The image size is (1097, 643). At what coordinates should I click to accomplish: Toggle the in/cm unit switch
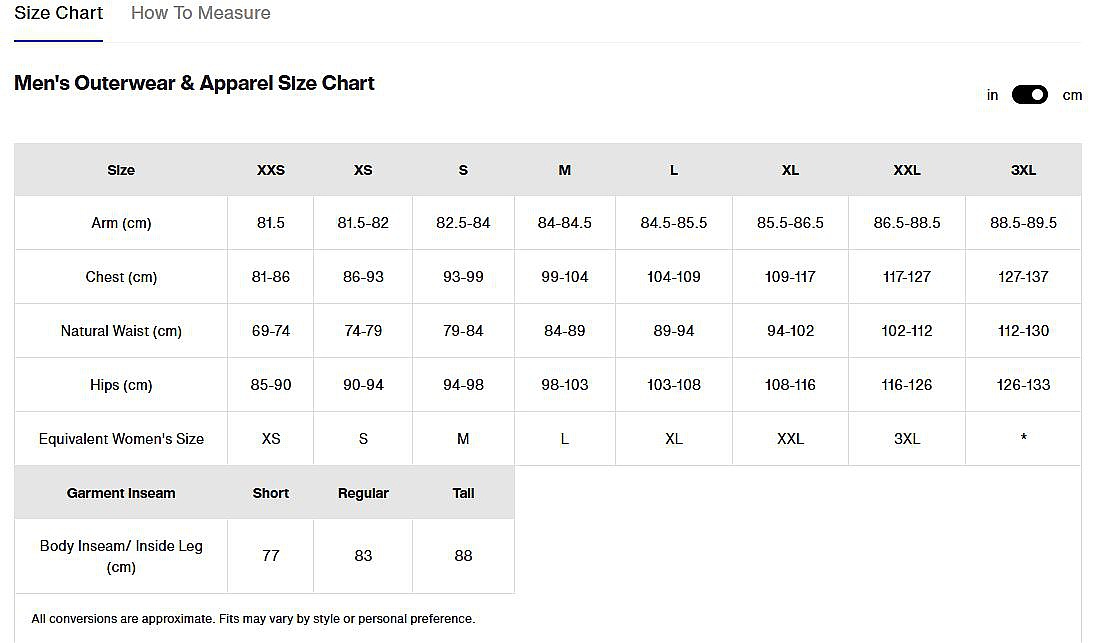pos(1029,95)
